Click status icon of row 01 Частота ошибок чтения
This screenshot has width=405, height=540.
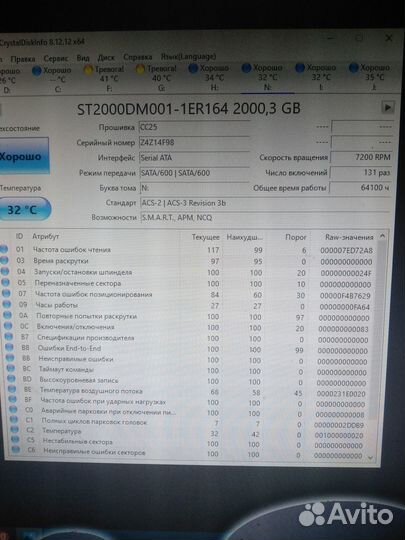pos(4,249)
